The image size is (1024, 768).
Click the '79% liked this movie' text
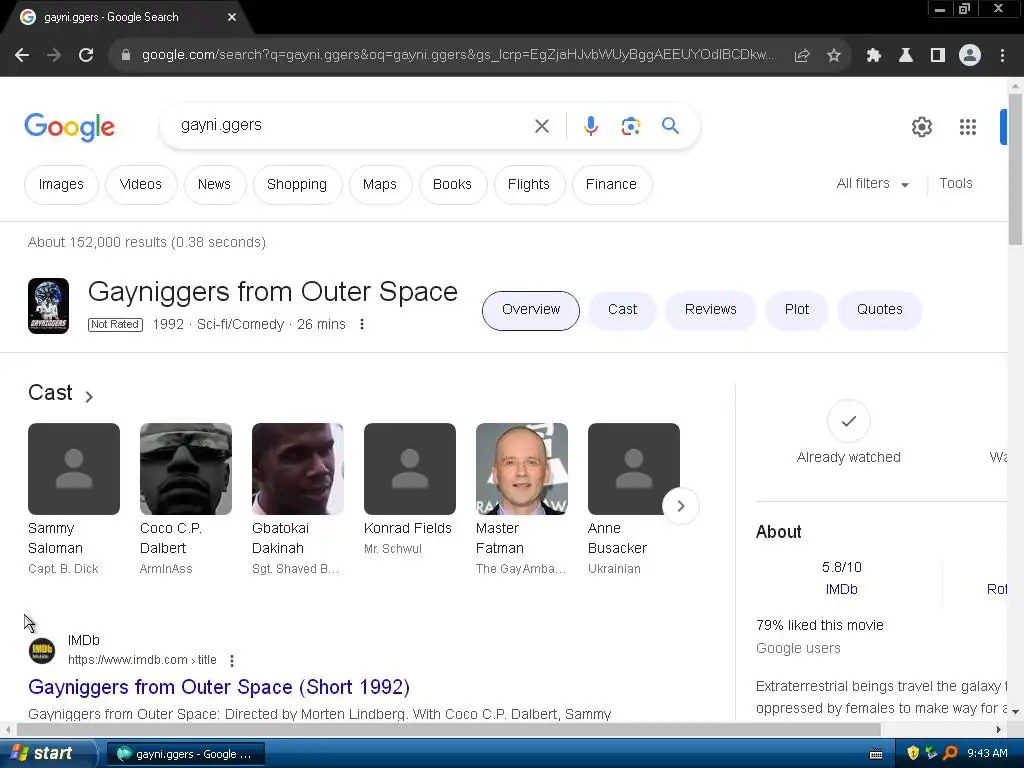[820, 626]
